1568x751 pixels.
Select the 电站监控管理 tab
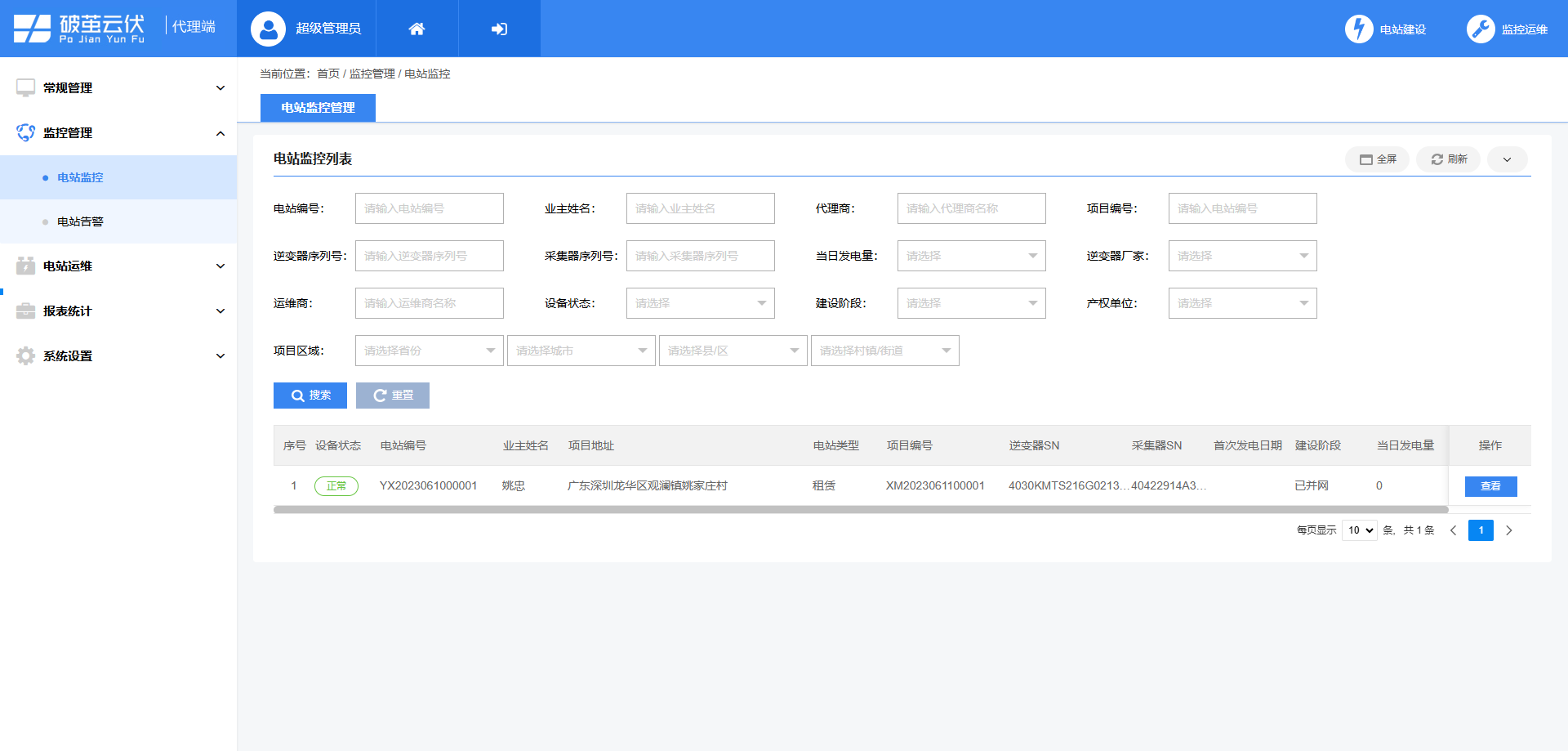tap(318, 107)
